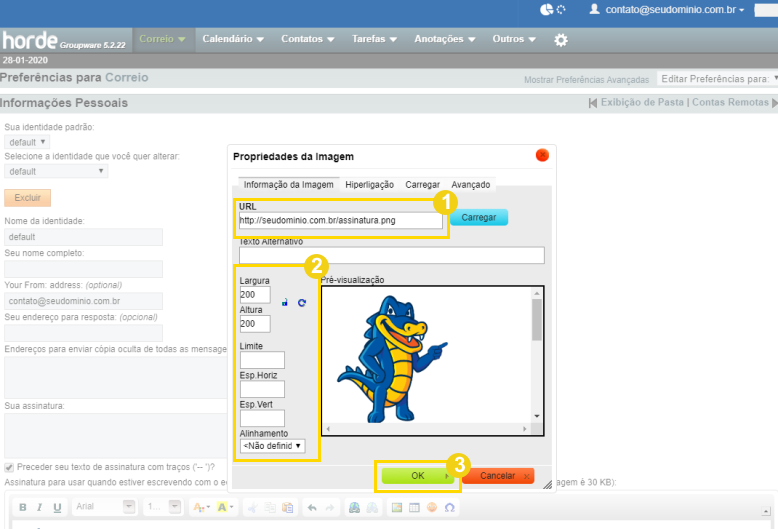Click the insert link globe icon
The height and width of the screenshot is (529, 778).
[354, 507]
